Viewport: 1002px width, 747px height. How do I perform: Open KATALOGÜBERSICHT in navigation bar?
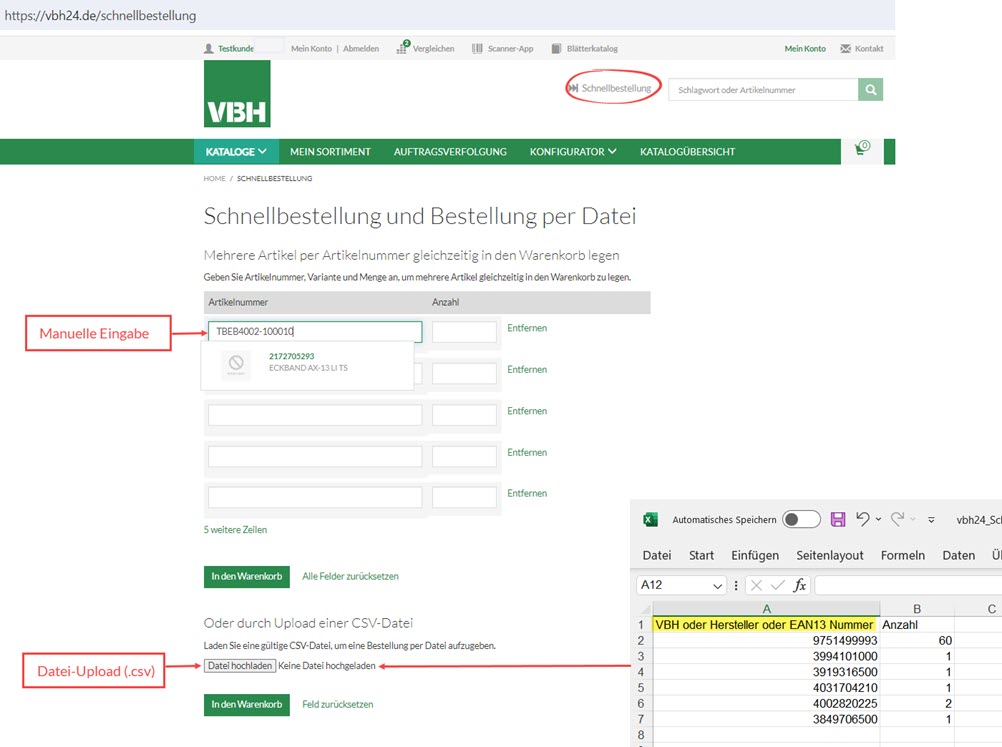(688, 151)
